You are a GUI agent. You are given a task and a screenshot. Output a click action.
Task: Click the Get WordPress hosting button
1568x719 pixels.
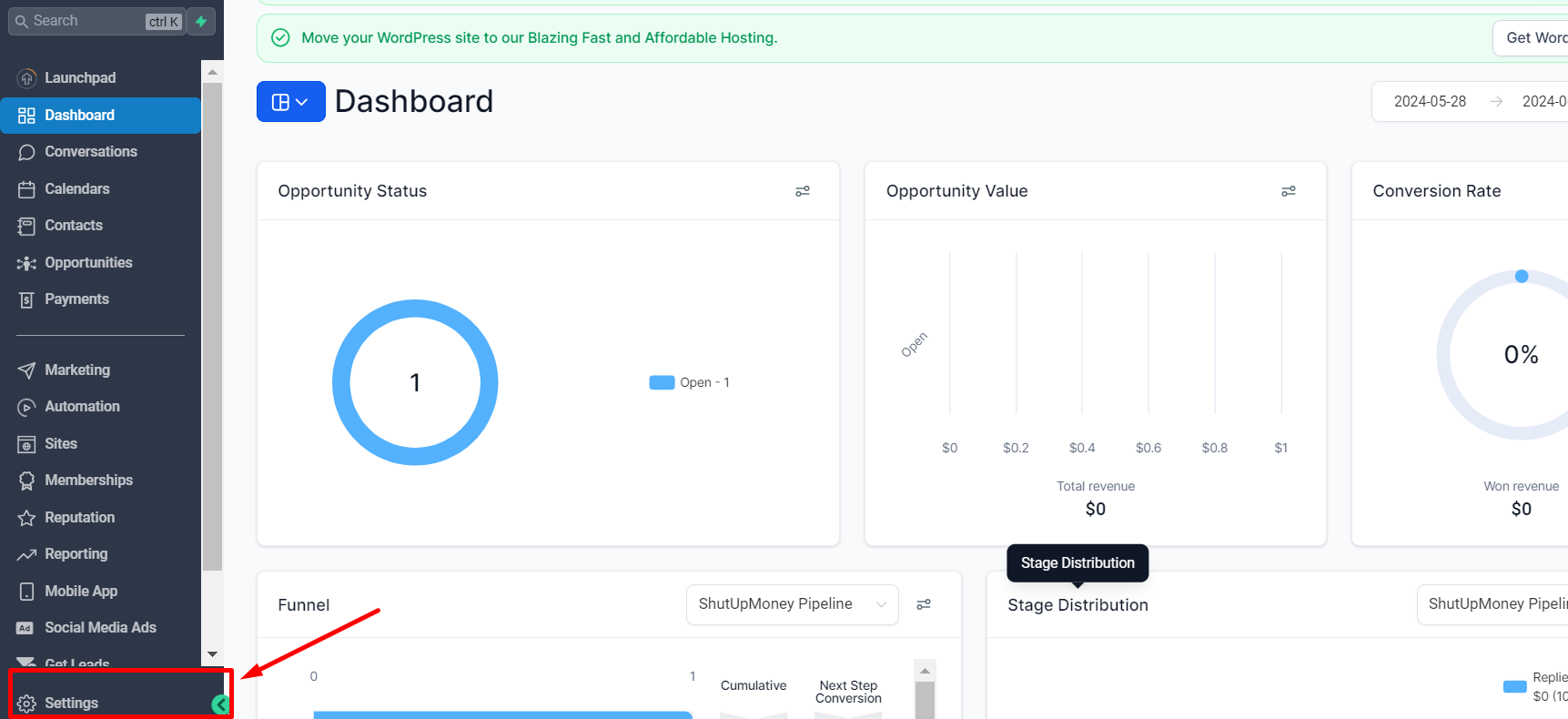(1532, 37)
